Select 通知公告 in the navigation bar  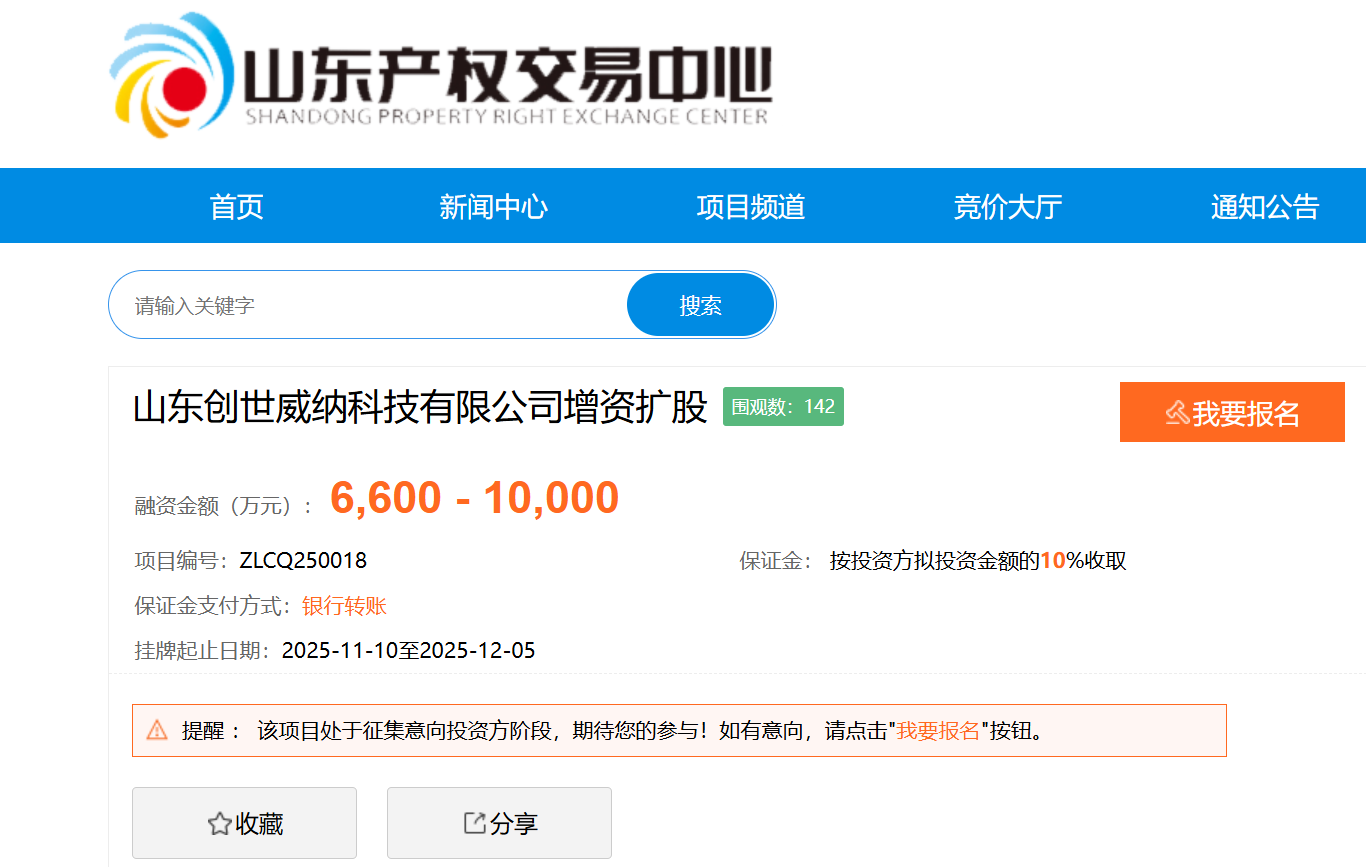1264,207
